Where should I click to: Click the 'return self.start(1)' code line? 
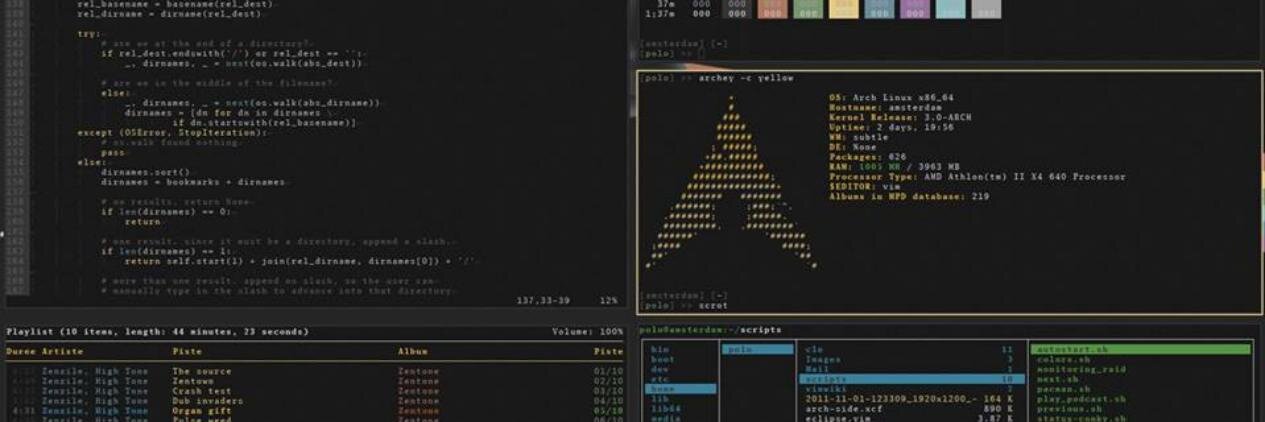tap(301, 260)
